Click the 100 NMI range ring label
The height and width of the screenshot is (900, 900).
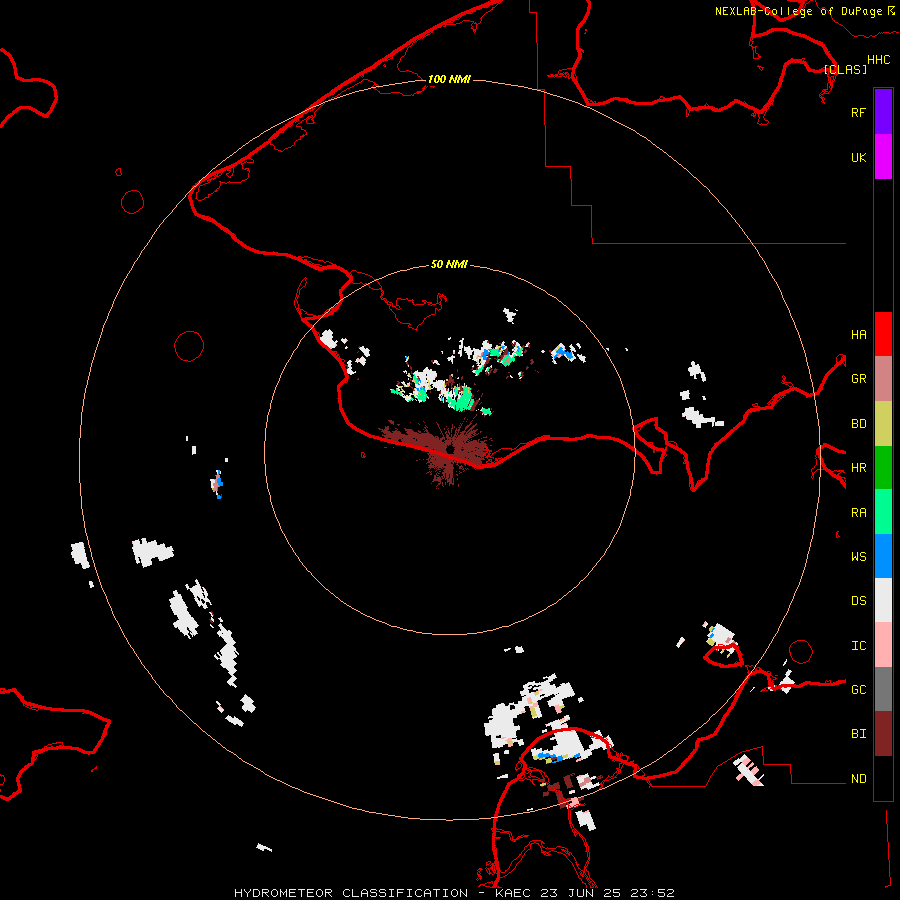[x=449, y=79]
